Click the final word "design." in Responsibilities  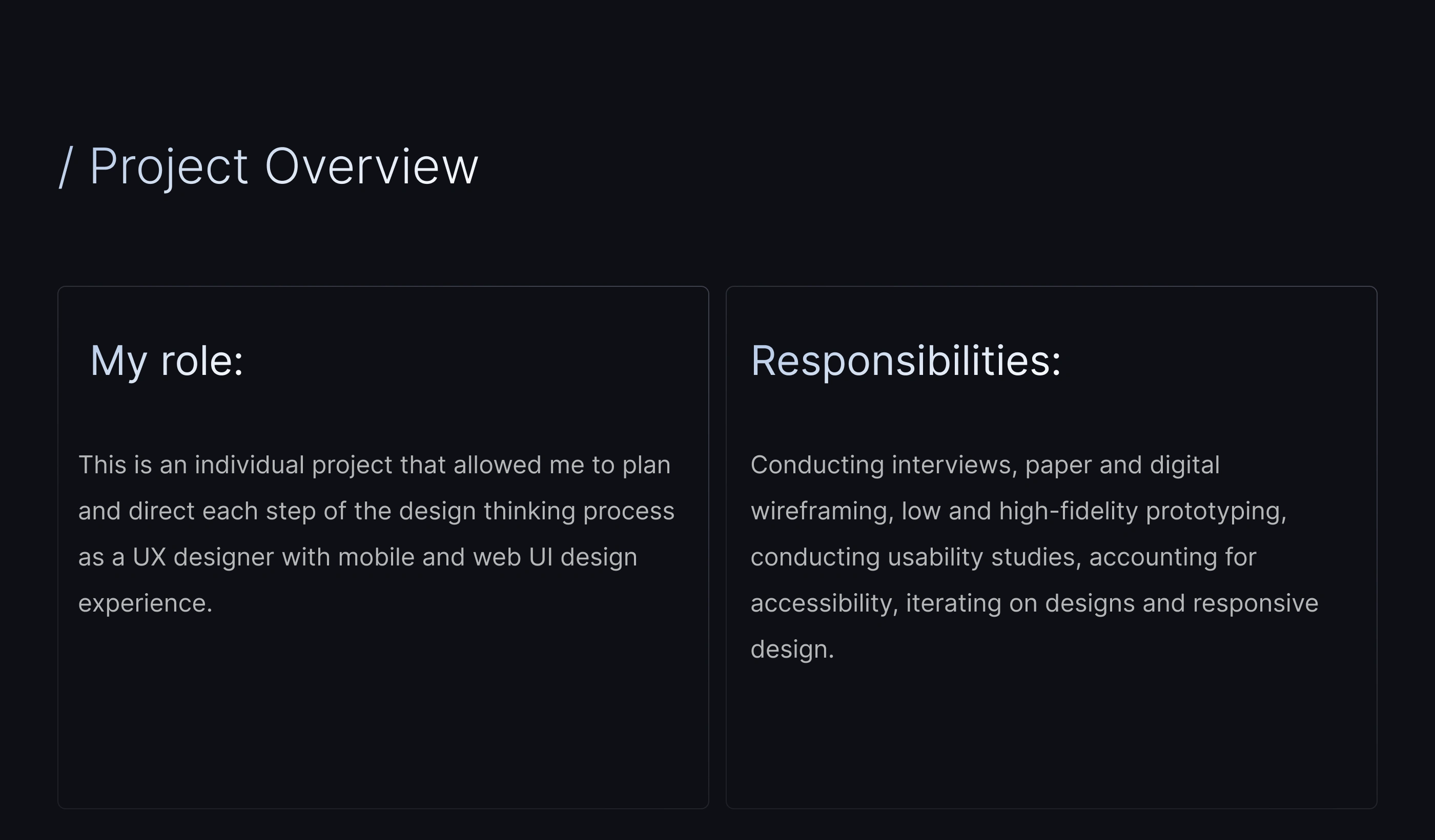point(792,649)
